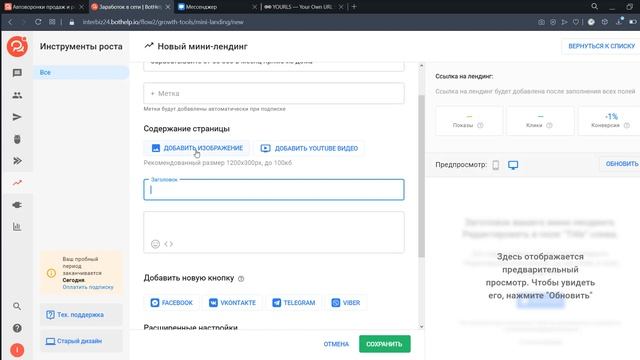Switch preview to mobile phone view
640x360 pixels.
click(x=496, y=165)
